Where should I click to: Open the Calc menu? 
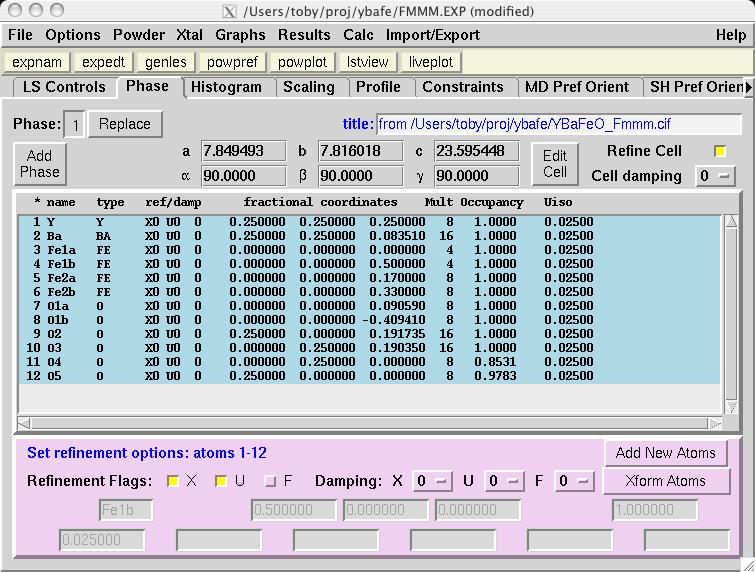(x=358, y=35)
